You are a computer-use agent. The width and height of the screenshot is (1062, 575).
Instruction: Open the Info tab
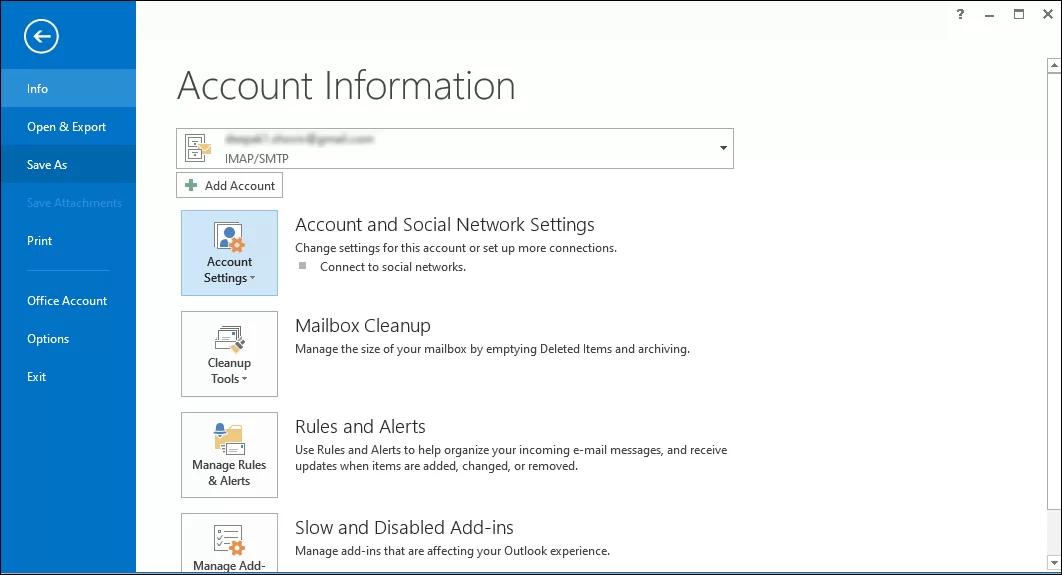pos(68,88)
